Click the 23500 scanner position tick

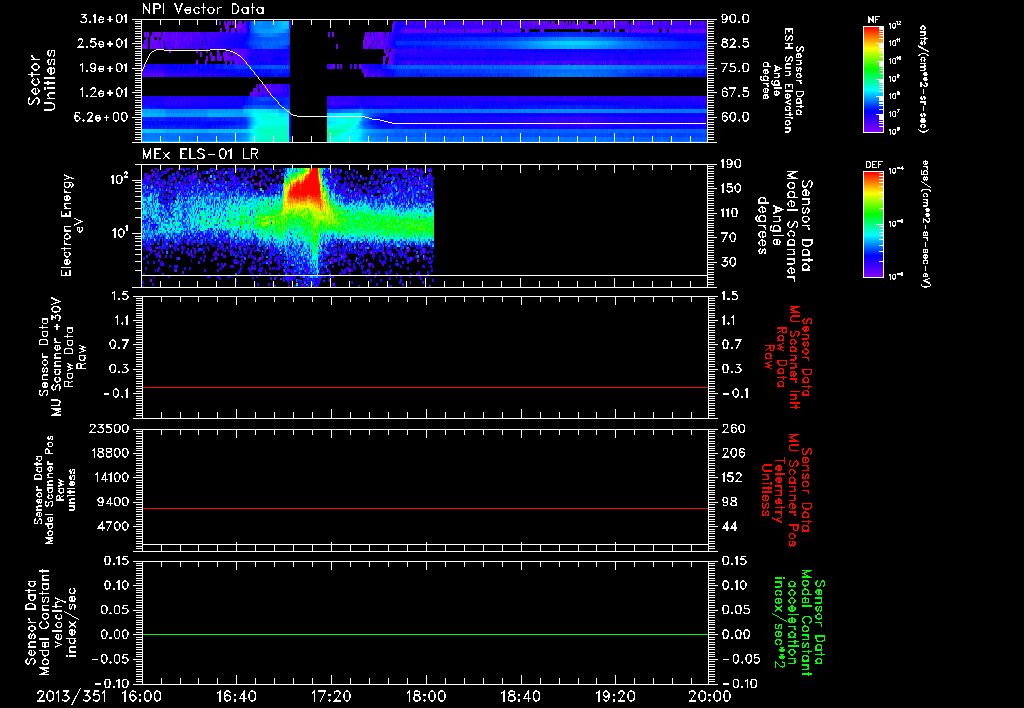(x=109, y=428)
